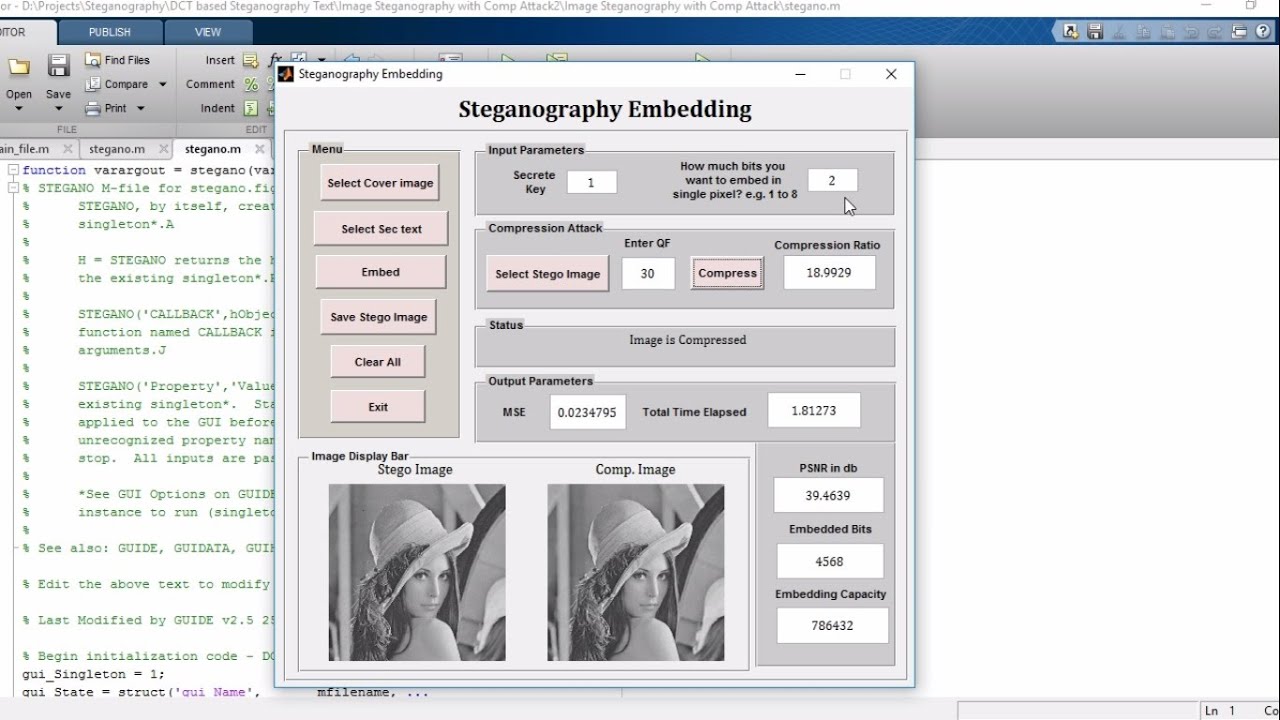The height and width of the screenshot is (720, 1280).
Task: Click the paste icon in quick access toolbar
Action: pyautogui.click(x=1167, y=31)
